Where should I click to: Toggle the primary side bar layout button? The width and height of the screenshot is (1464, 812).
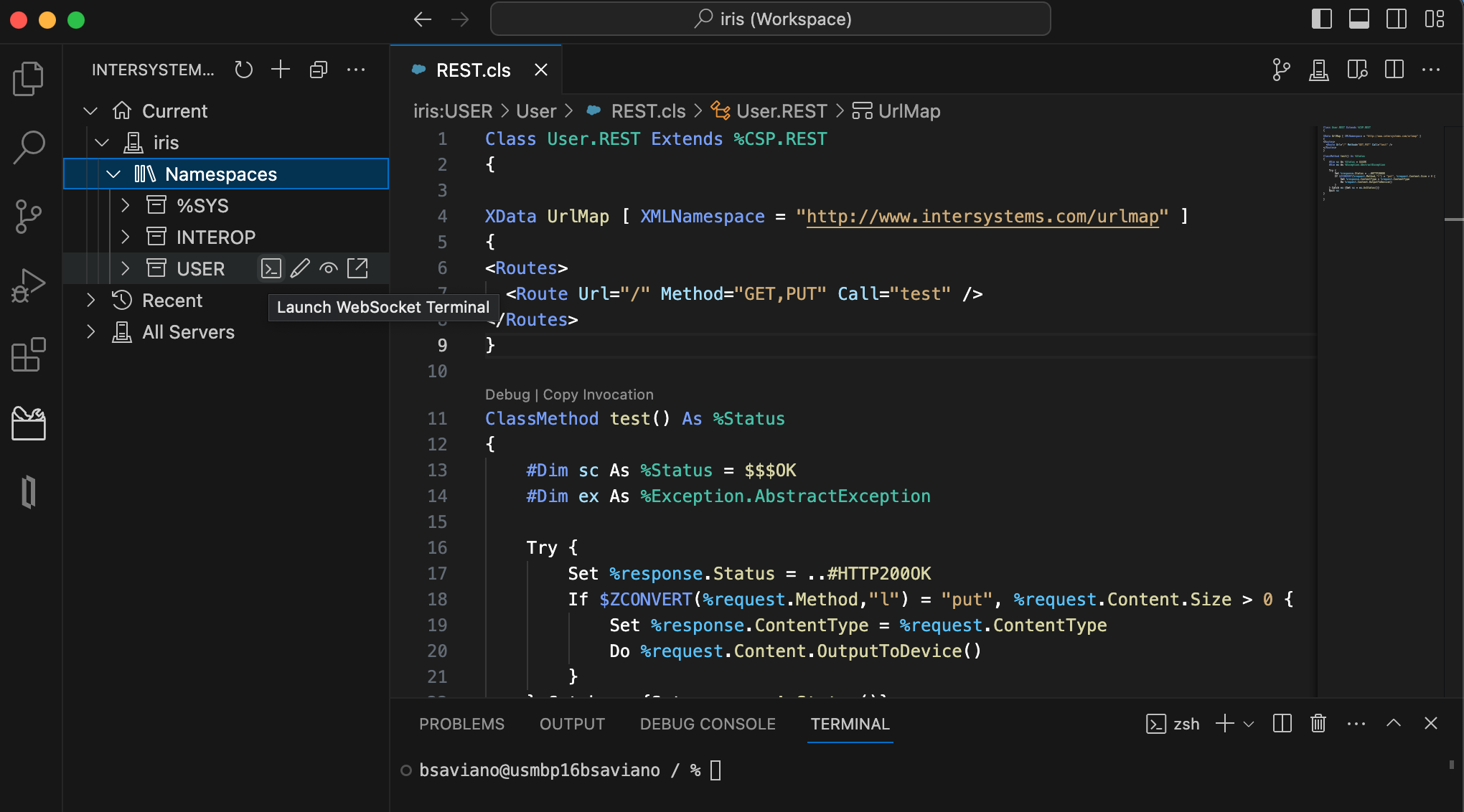(x=1321, y=19)
